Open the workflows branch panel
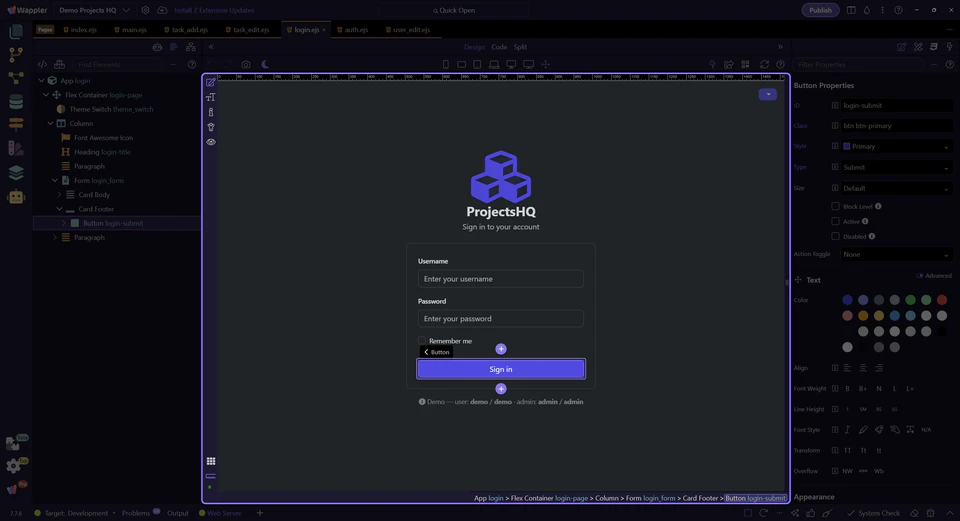 tap(16, 78)
